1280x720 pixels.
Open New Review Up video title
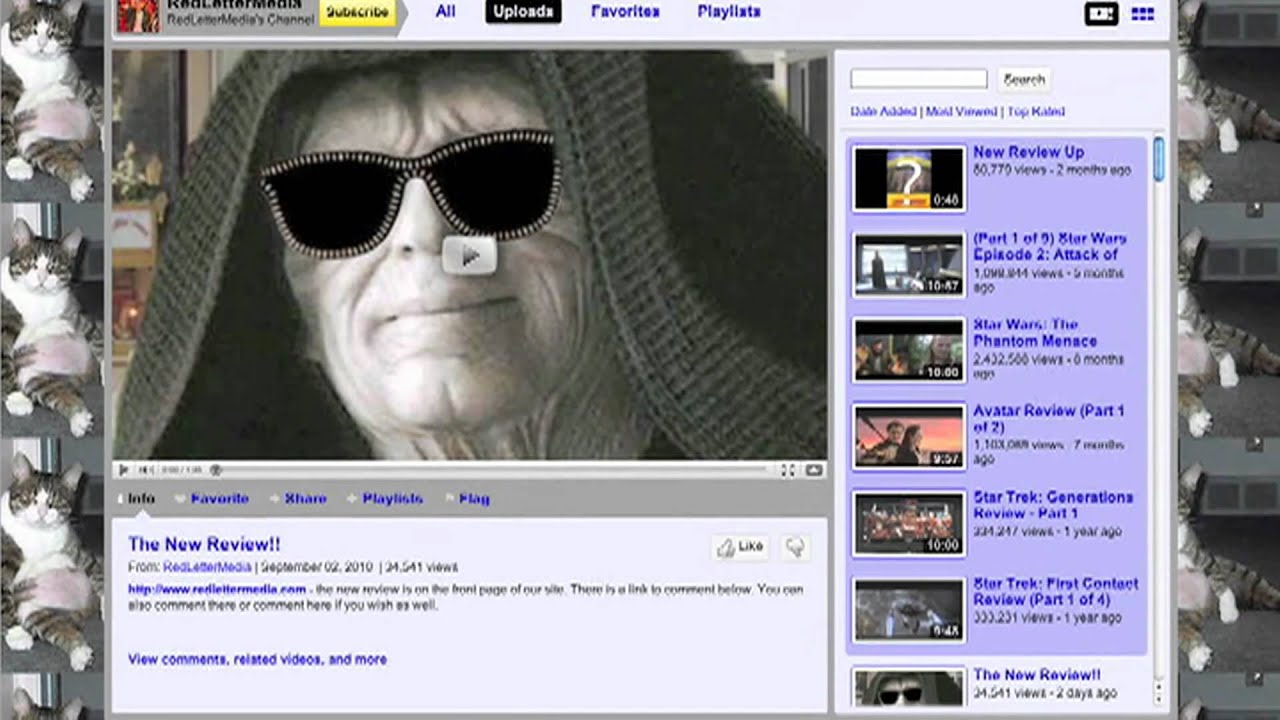click(x=1028, y=152)
